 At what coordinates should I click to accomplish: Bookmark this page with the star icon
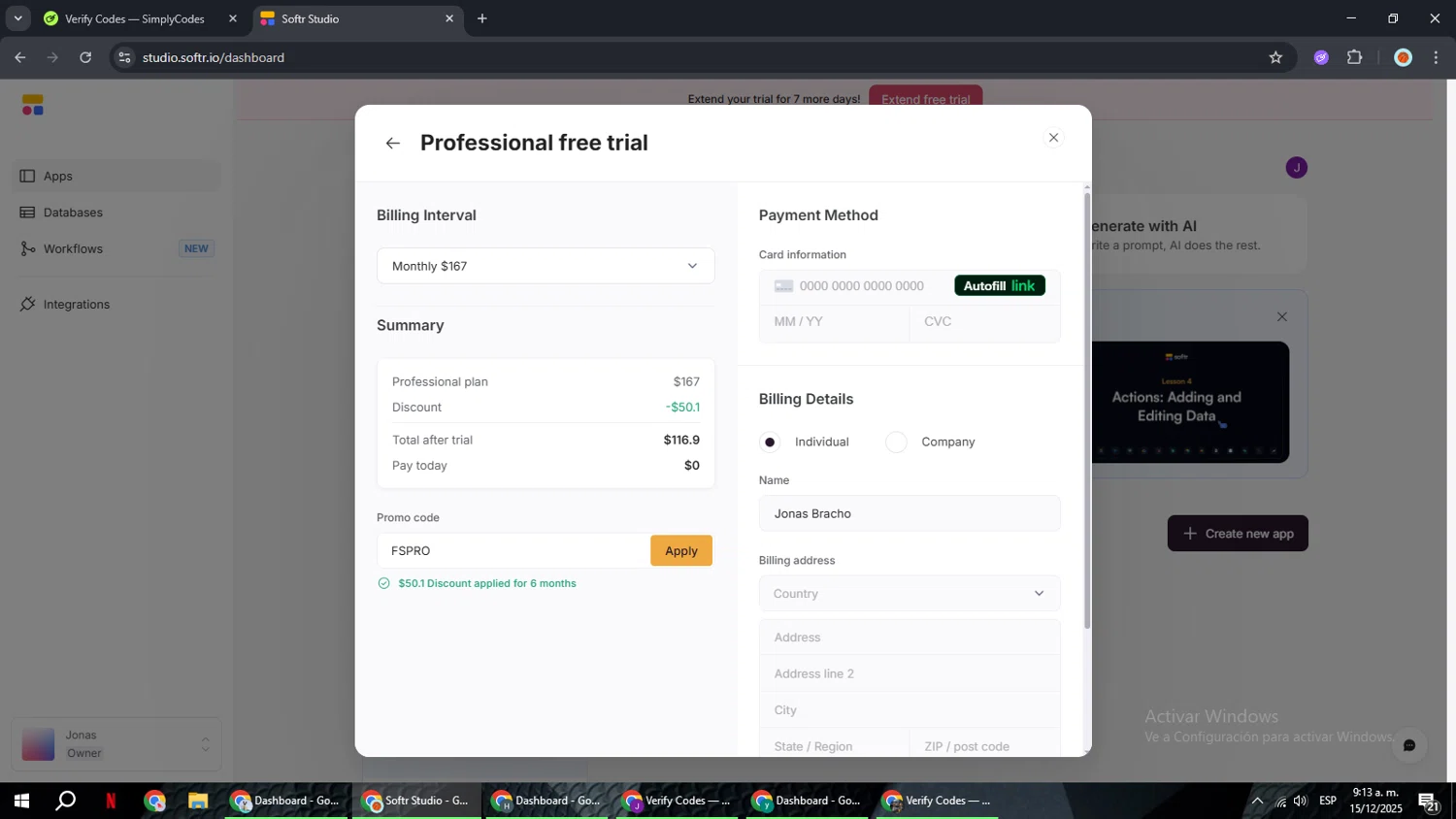(x=1275, y=57)
